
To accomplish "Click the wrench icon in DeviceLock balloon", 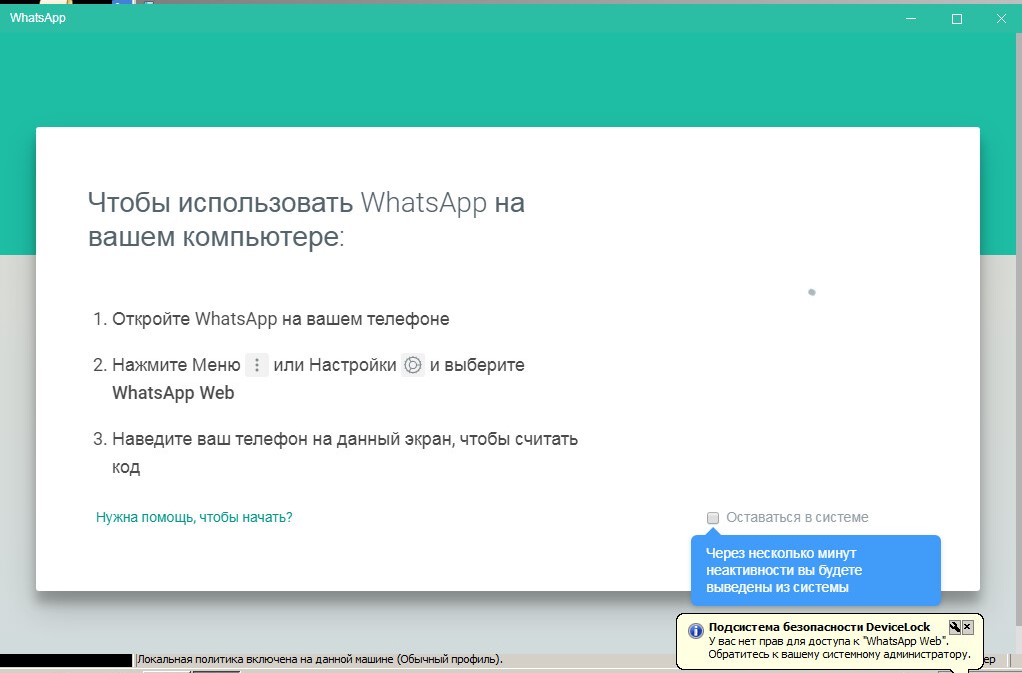I will point(955,627).
